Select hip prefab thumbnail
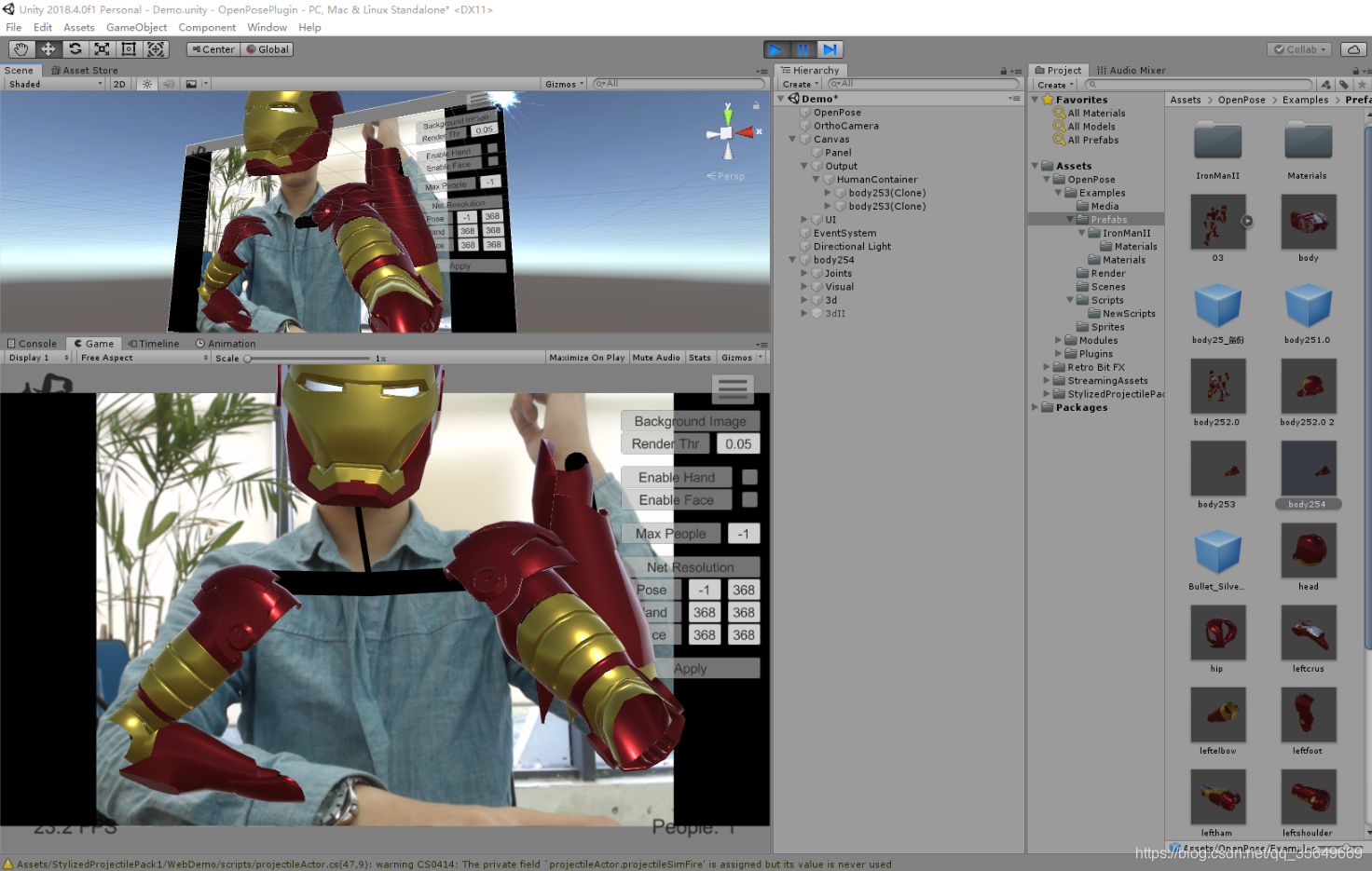This screenshot has width=1372, height=871. (x=1217, y=633)
